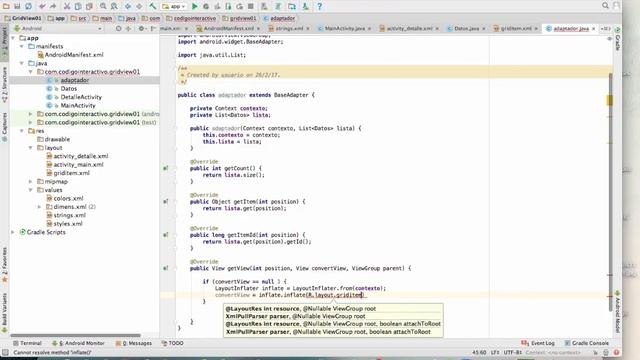Select Datos class in project tree

[x=69, y=89]
